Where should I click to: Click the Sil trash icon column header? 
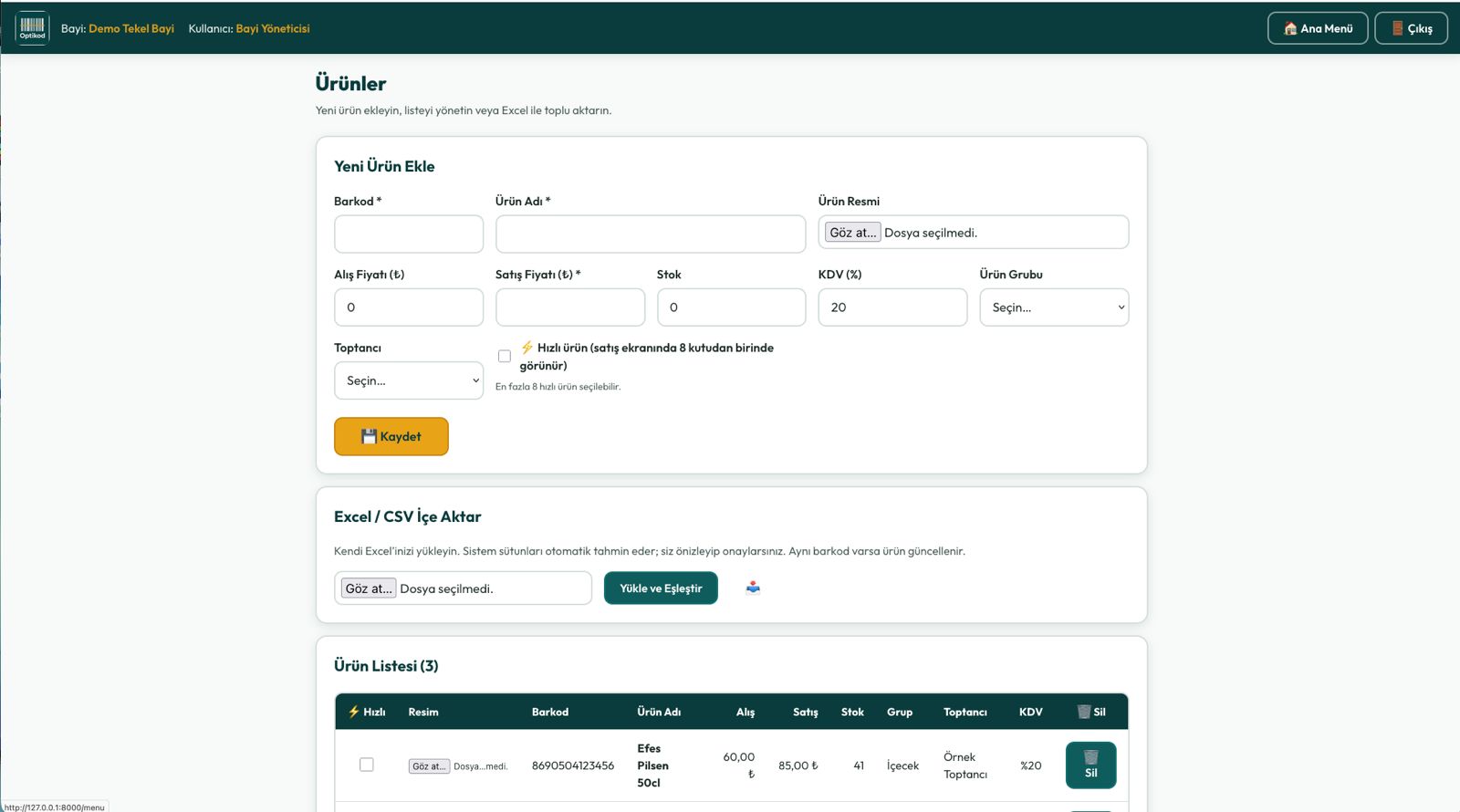tap(1090, 712)
